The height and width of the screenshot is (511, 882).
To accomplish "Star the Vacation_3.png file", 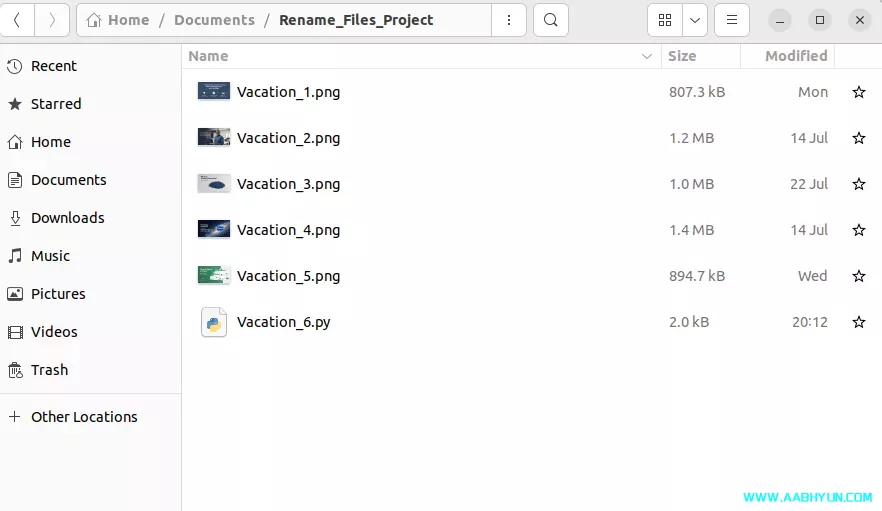I will point(858,184).
